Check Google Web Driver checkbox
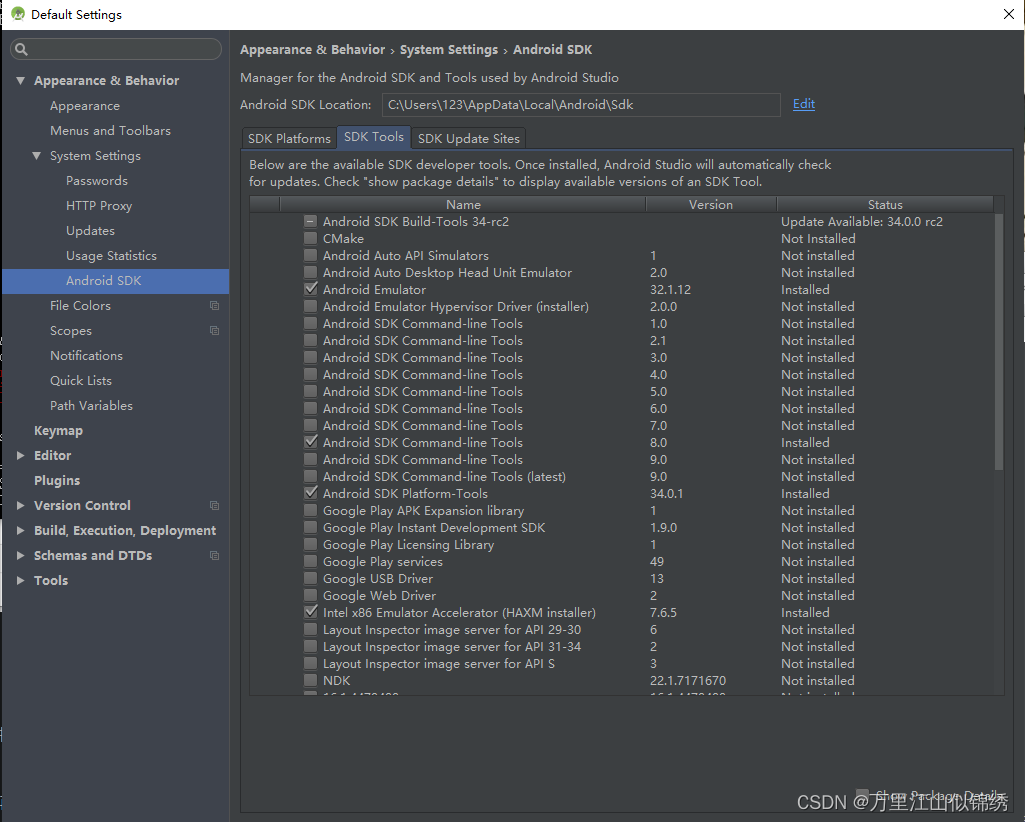 point(311,595)
